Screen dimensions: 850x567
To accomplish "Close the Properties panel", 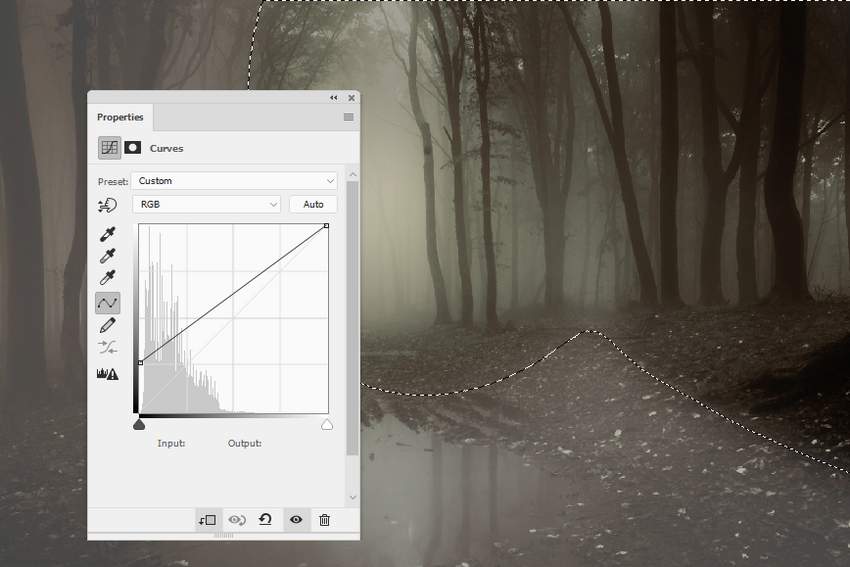I will [x=351, y=98].
